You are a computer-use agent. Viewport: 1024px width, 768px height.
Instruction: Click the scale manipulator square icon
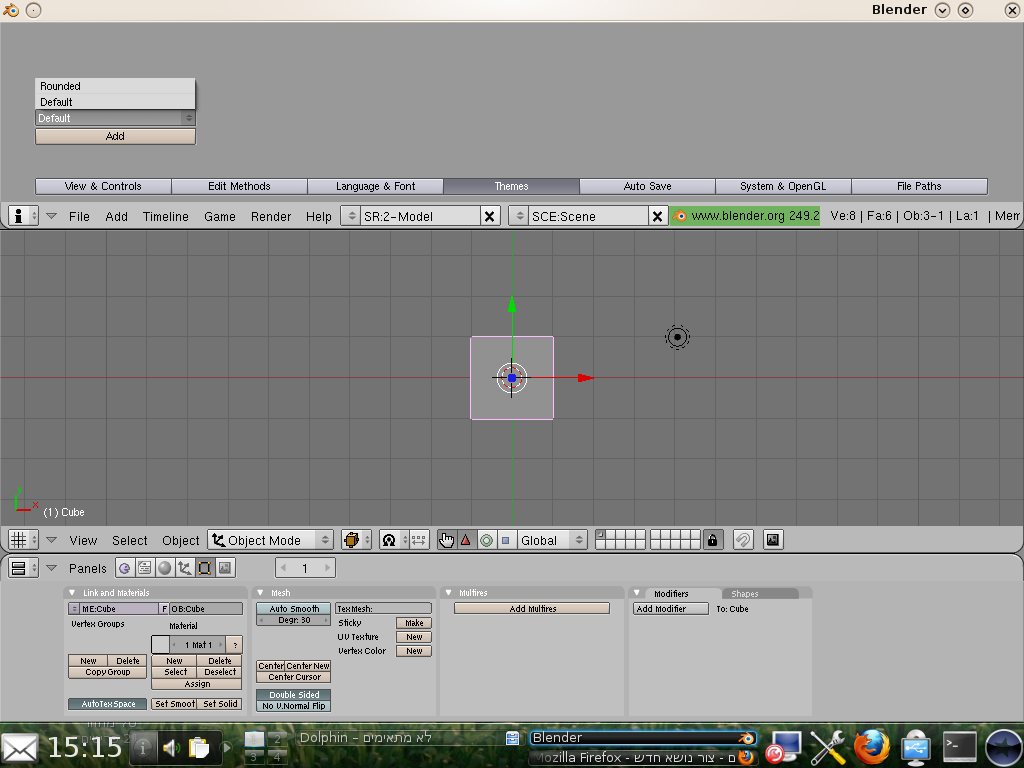tap(505, 540)
